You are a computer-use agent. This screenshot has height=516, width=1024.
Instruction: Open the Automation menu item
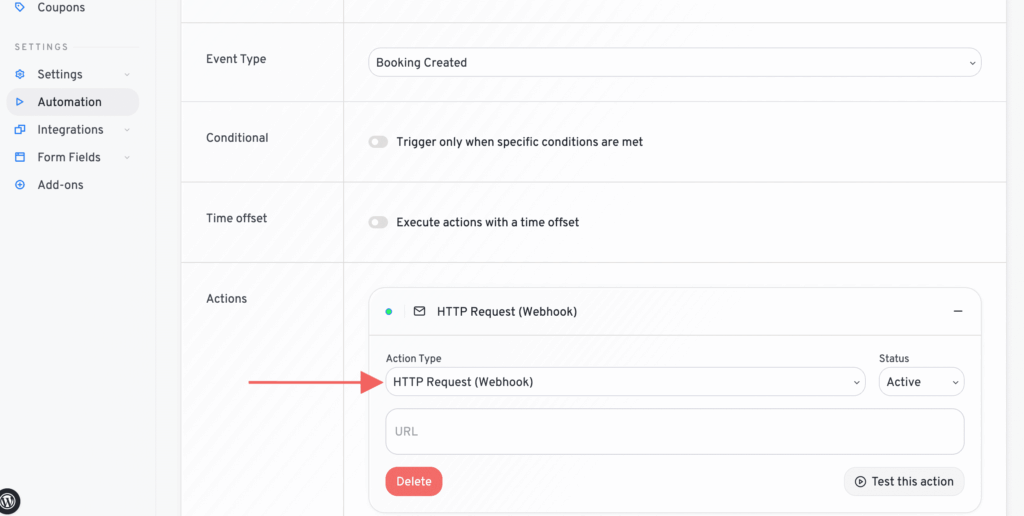70,102
